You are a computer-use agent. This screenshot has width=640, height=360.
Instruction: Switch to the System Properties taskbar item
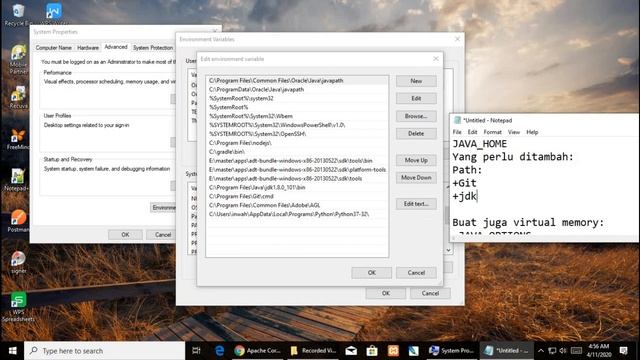[451, 351]
